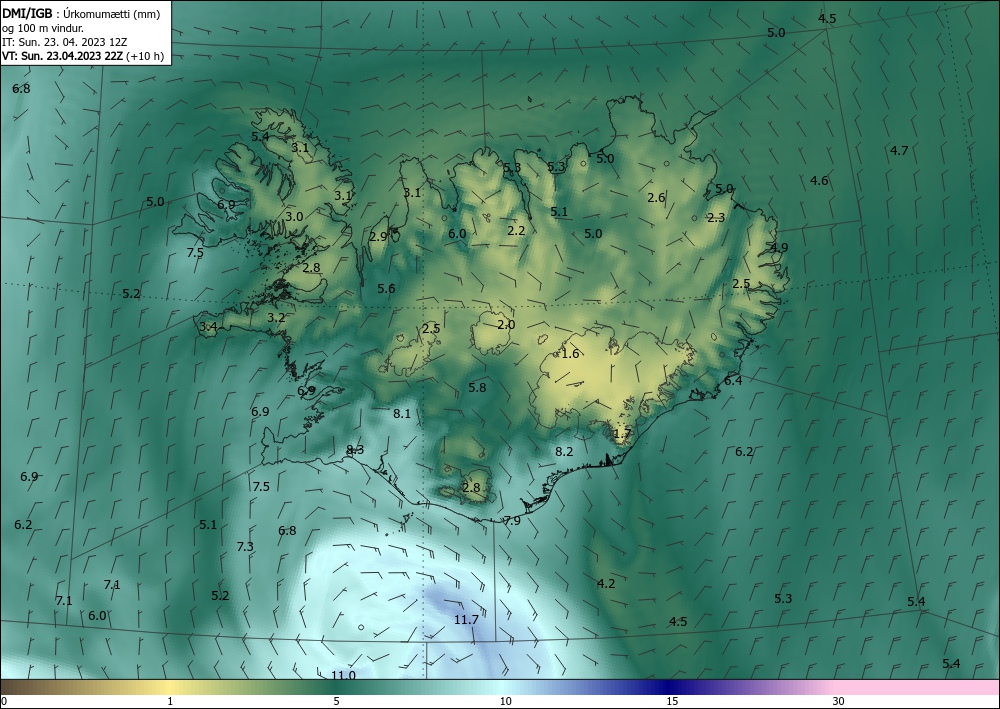
Task: Click the '5' tick on the color scale
Action: [x=337, y=701]
